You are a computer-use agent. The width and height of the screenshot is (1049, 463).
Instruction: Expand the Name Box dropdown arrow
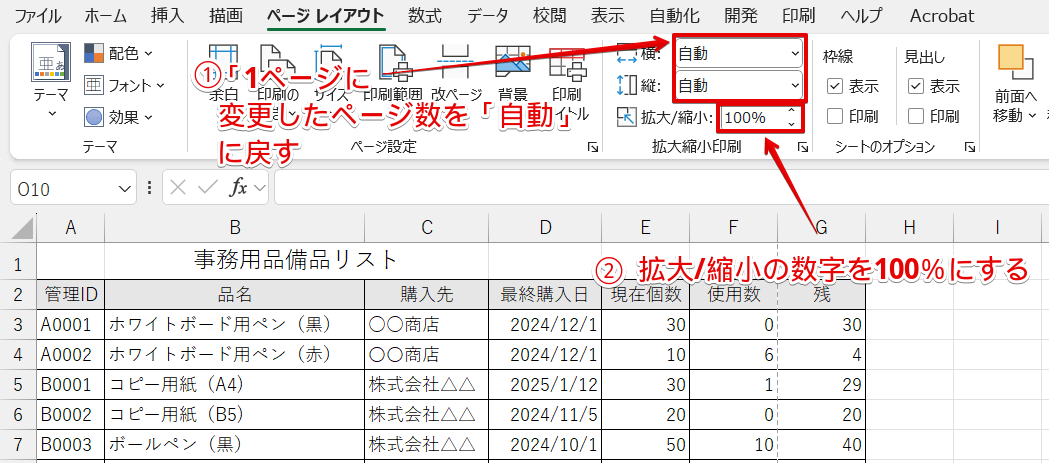(125, 190)
